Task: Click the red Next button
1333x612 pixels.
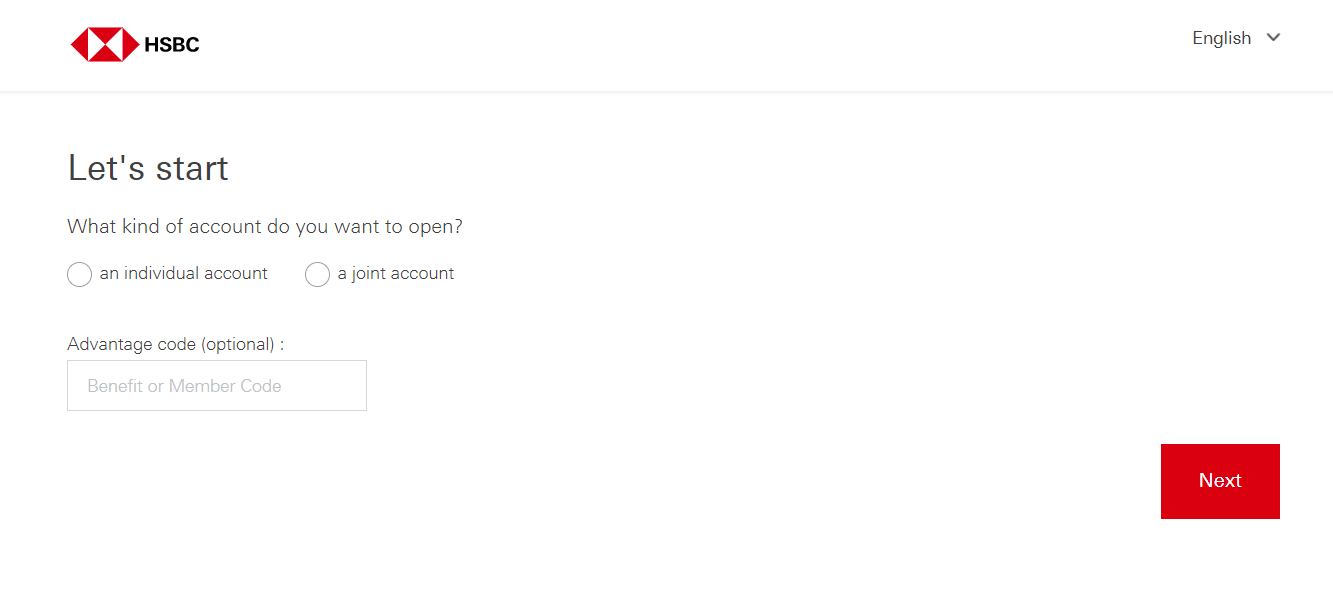Action: 1220,481
